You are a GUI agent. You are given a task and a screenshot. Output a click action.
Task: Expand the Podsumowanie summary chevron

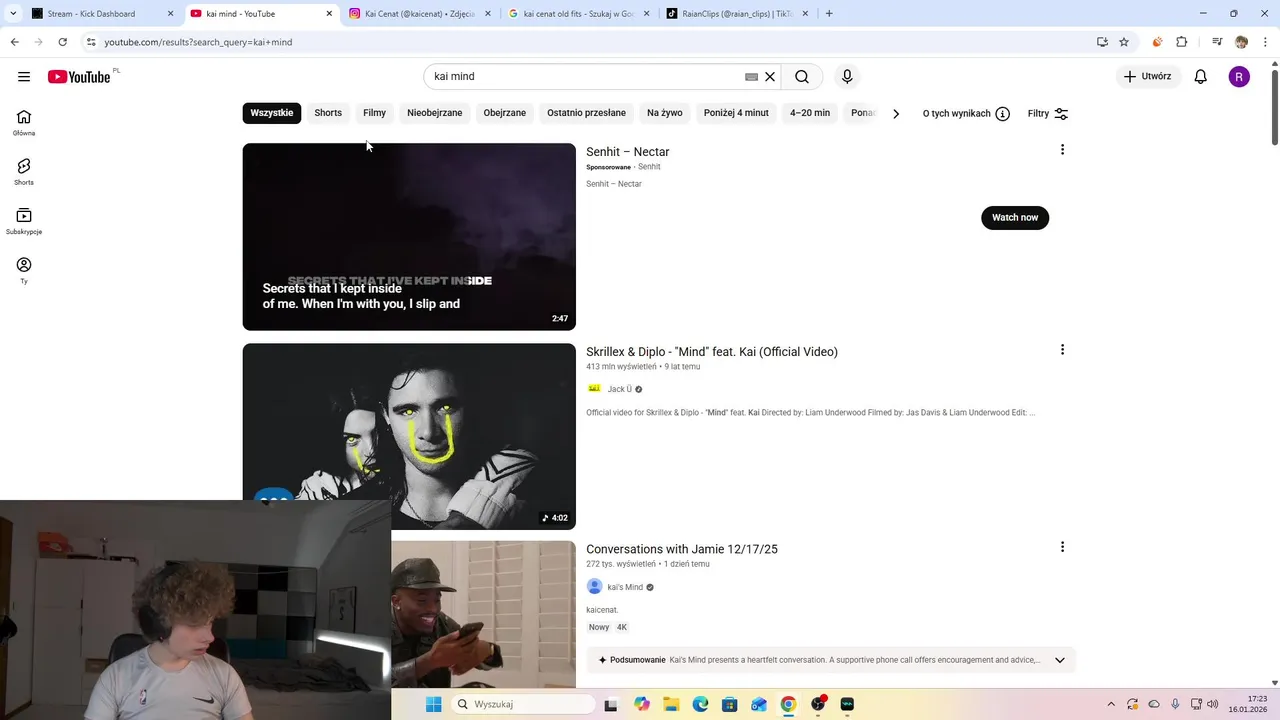tap(1060, 660)
